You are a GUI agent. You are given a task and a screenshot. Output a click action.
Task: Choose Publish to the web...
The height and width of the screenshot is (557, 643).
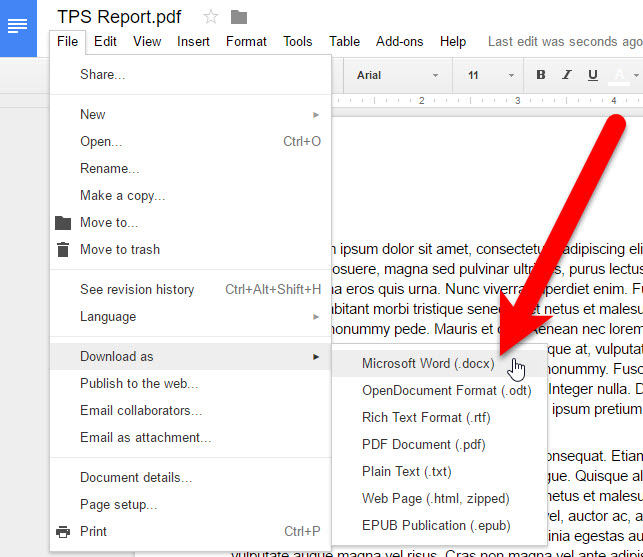(190, 384)
